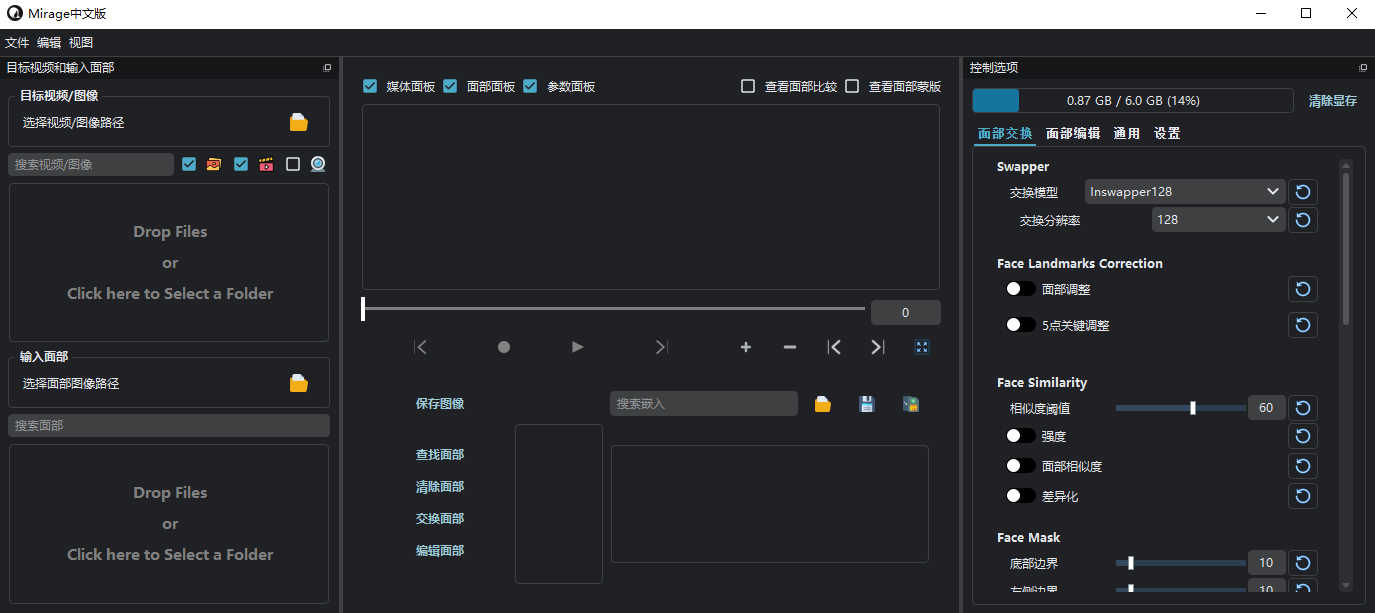Click the save embeddings floppy disk icon
The height and width of the screenshot is (613, 1375).
[x=867, y=404]
